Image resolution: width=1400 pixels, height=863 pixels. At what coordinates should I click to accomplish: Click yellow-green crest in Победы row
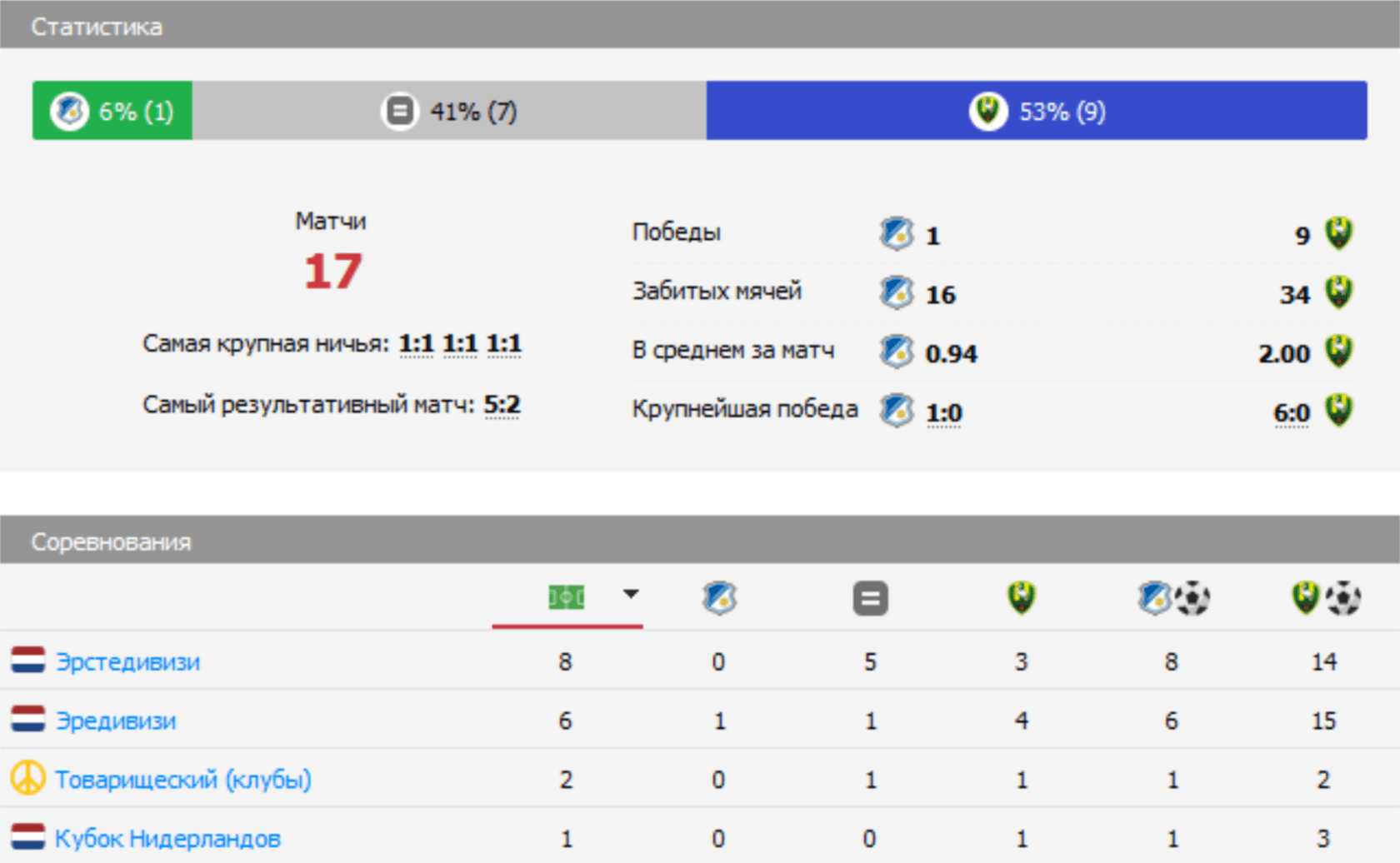1339,233
